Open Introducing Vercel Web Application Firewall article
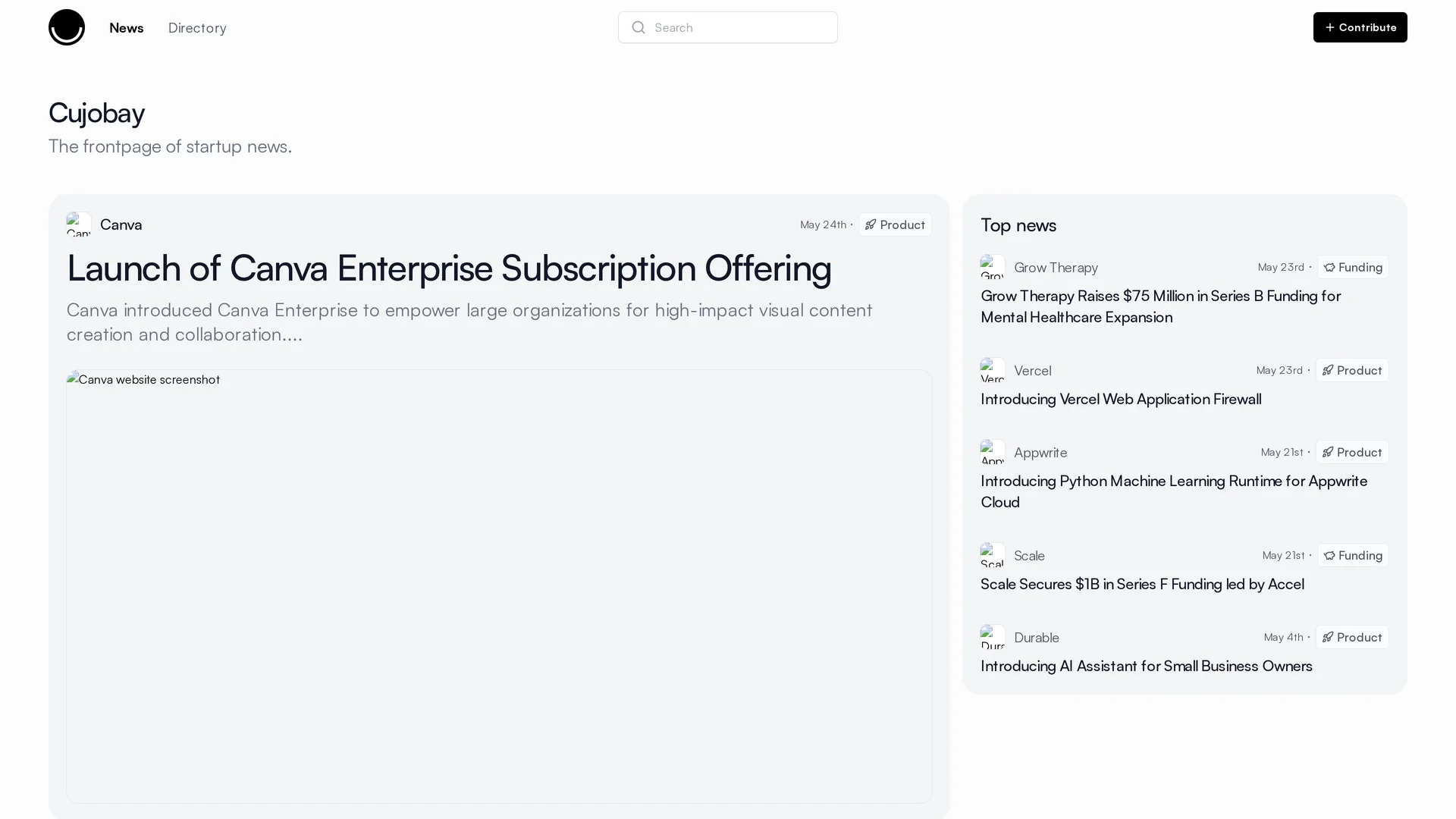This screenshot has height=819, width=1456. pyautogui.click(x=1121, y=399)
